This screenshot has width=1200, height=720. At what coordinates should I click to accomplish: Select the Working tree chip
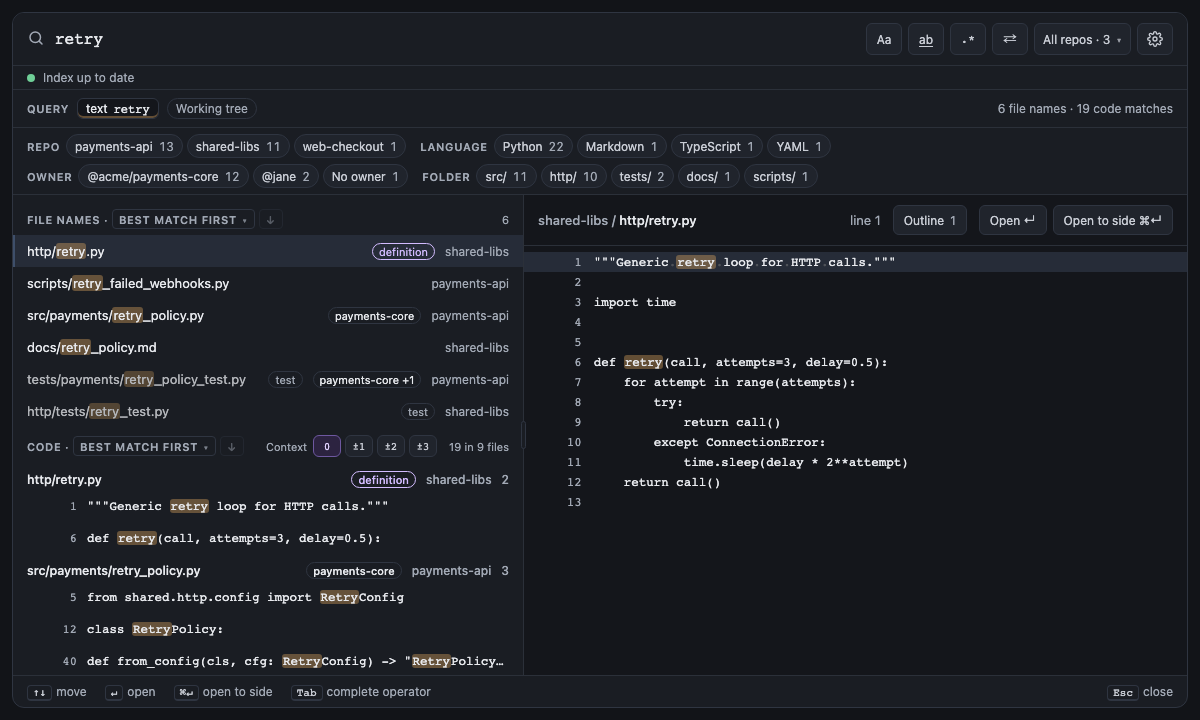pos(212,109)
